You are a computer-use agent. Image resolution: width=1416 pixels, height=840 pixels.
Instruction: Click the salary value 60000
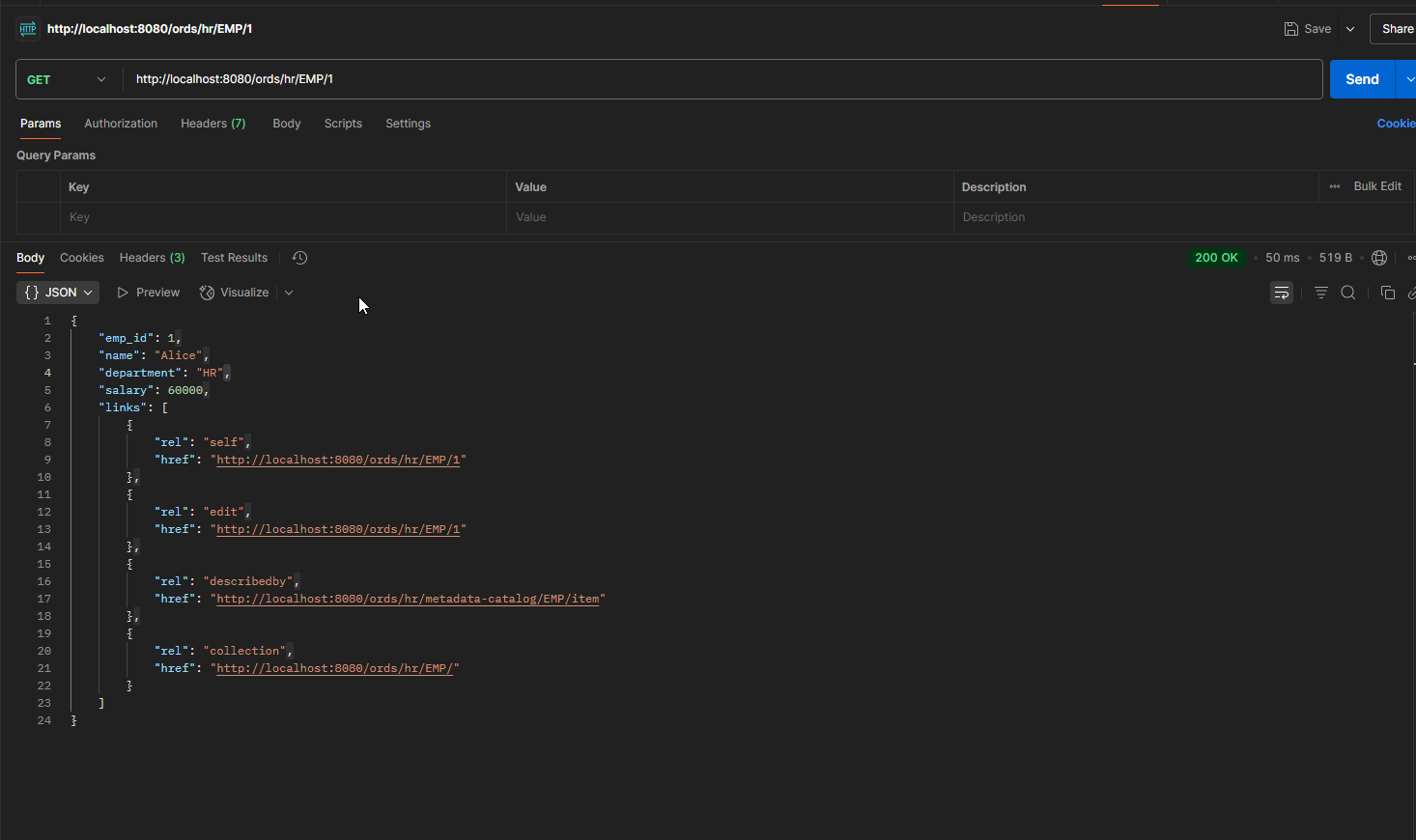pos(185,390)
